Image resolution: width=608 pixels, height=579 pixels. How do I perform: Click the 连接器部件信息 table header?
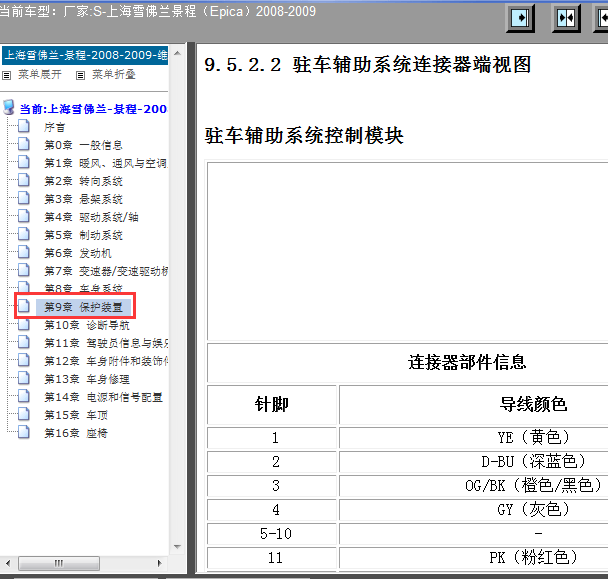(x=467, y=362)
